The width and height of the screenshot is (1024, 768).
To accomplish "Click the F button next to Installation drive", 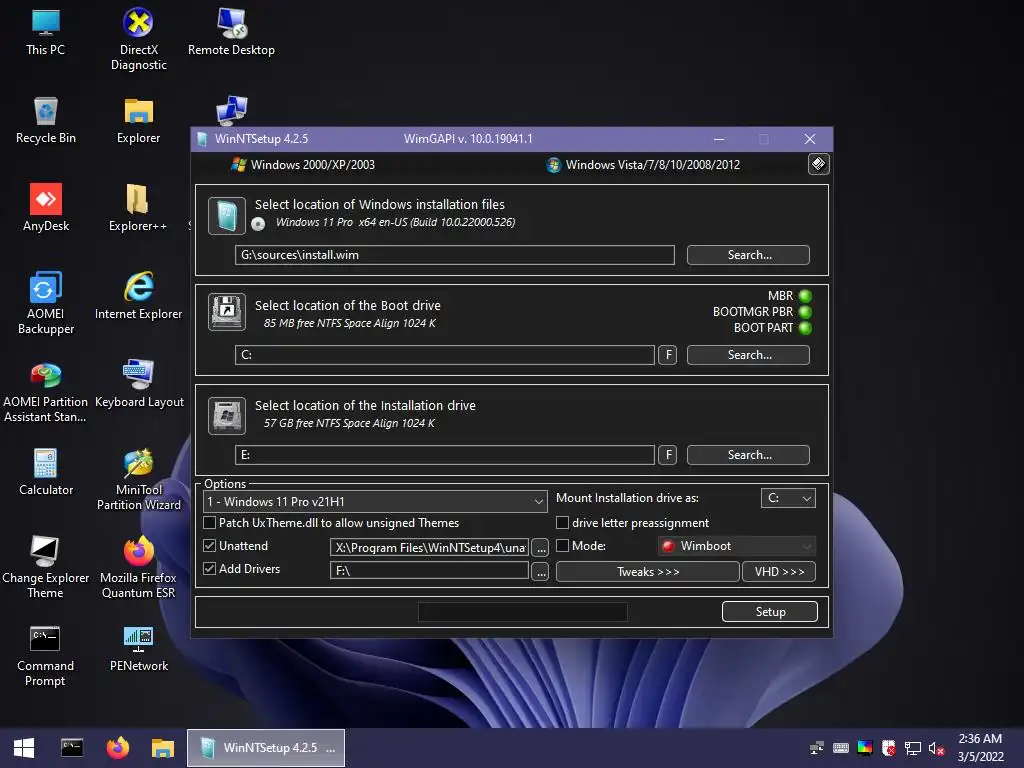I will click(667, 455).
